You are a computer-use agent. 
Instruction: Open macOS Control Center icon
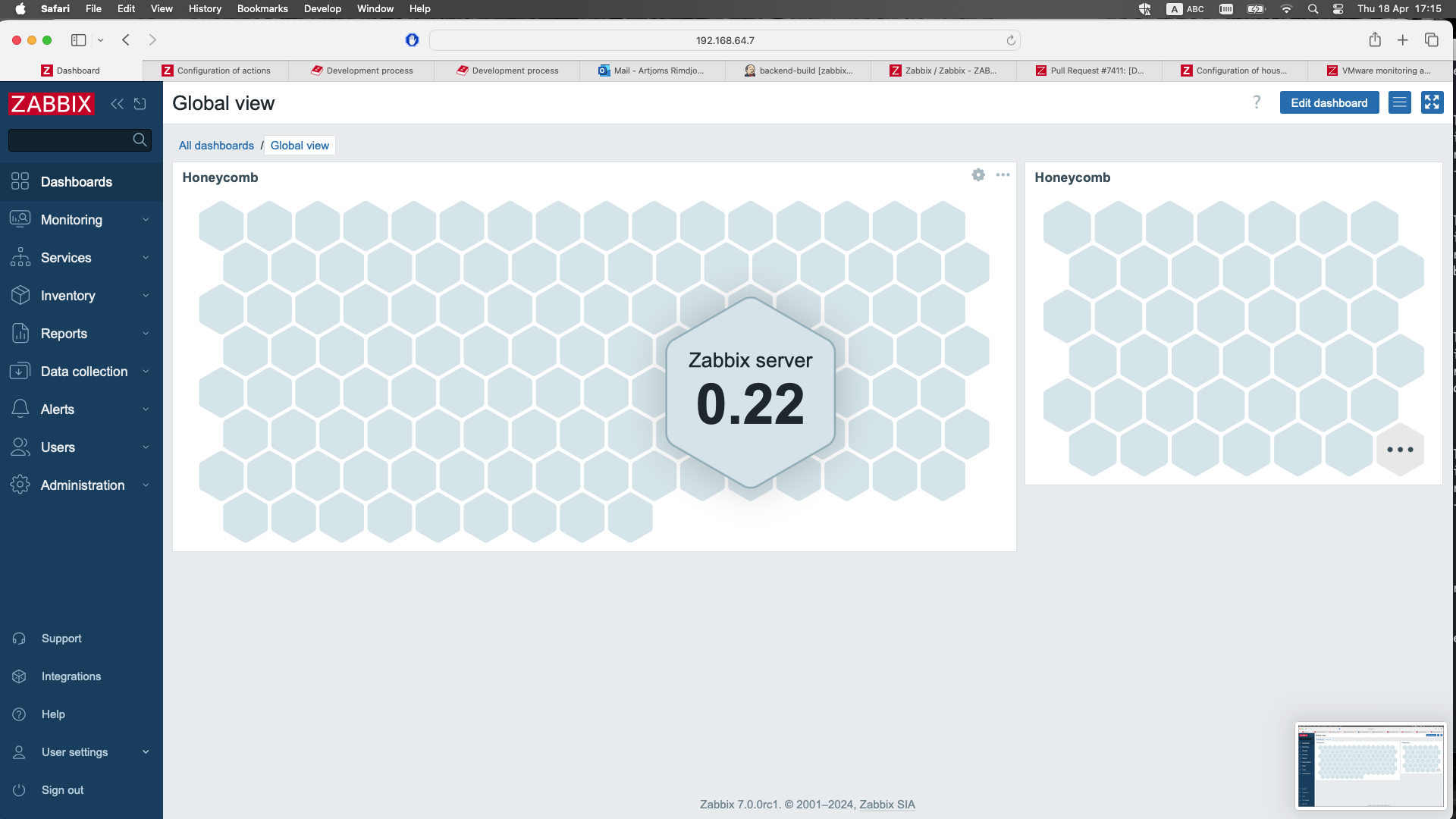(x=1338, y=9)
